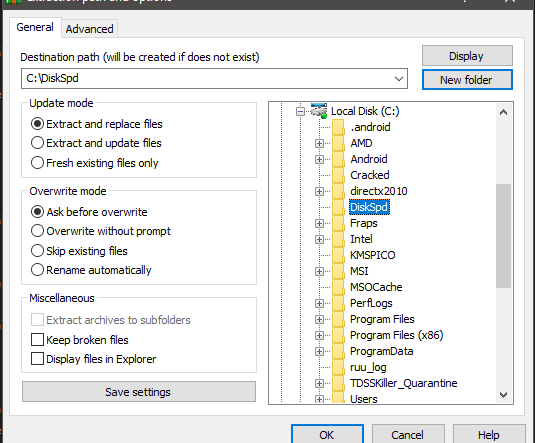This screenshot has height=443, width=535.
Task: Click the Fraps folder icon
Action: (x=338, y=224)
